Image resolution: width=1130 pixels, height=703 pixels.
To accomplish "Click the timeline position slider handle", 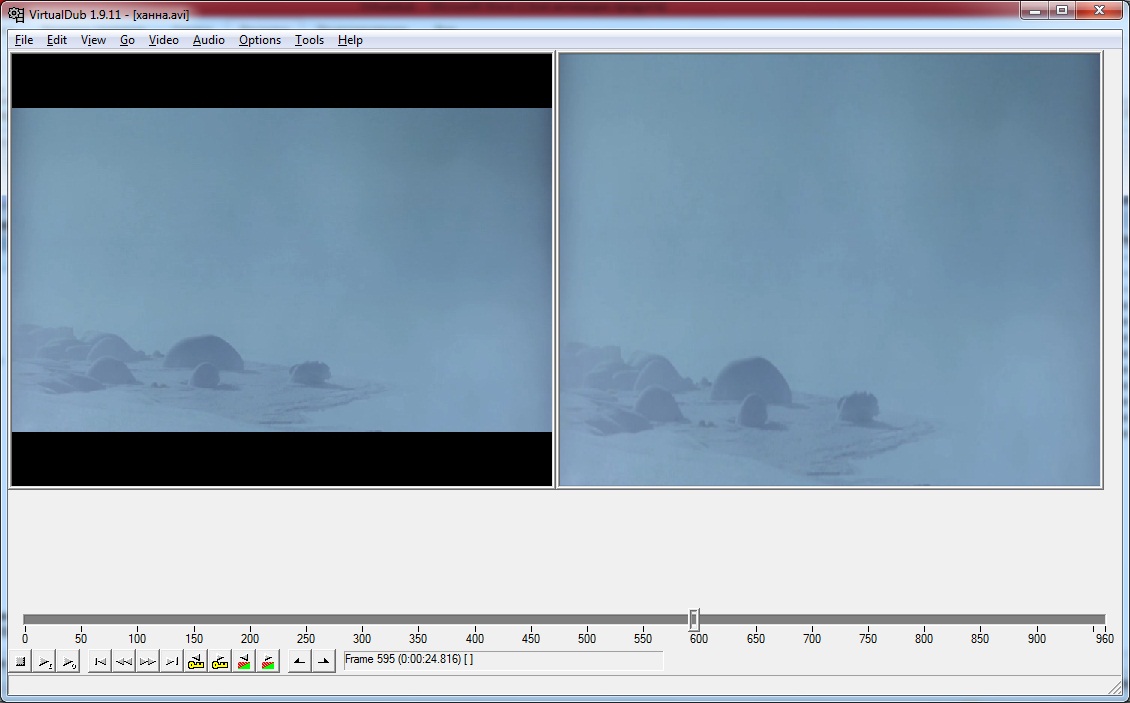I will (x=693, y=619).
